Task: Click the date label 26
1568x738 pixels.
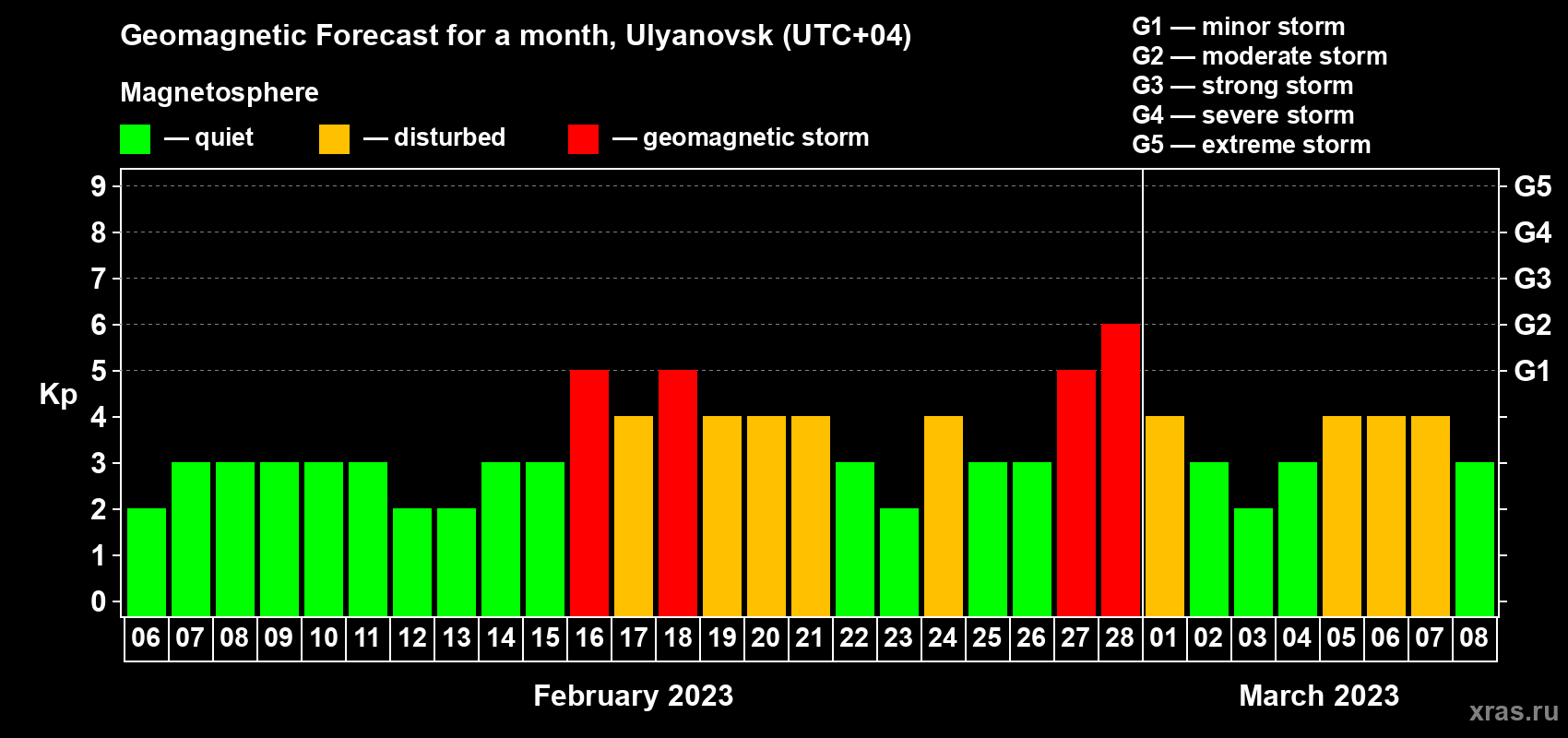Action: click(x=1031, y=638)
